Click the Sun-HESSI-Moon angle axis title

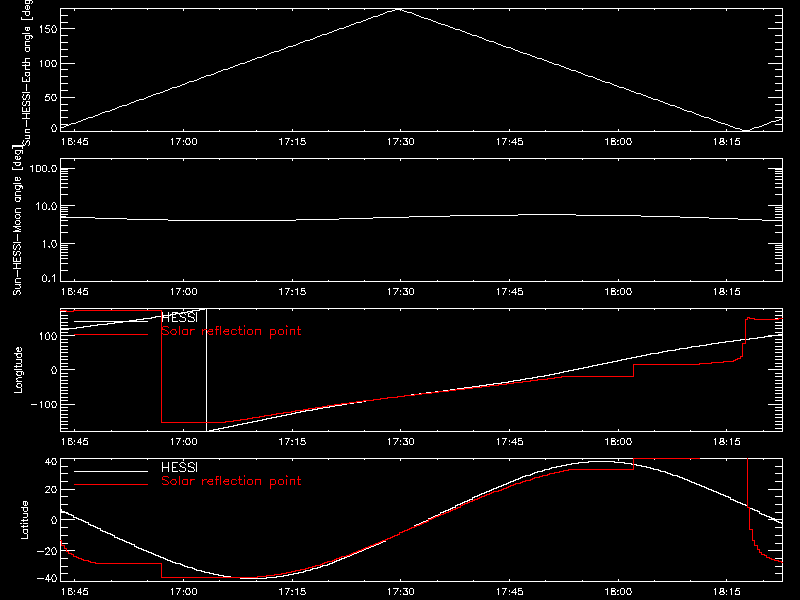coord(17,220)
